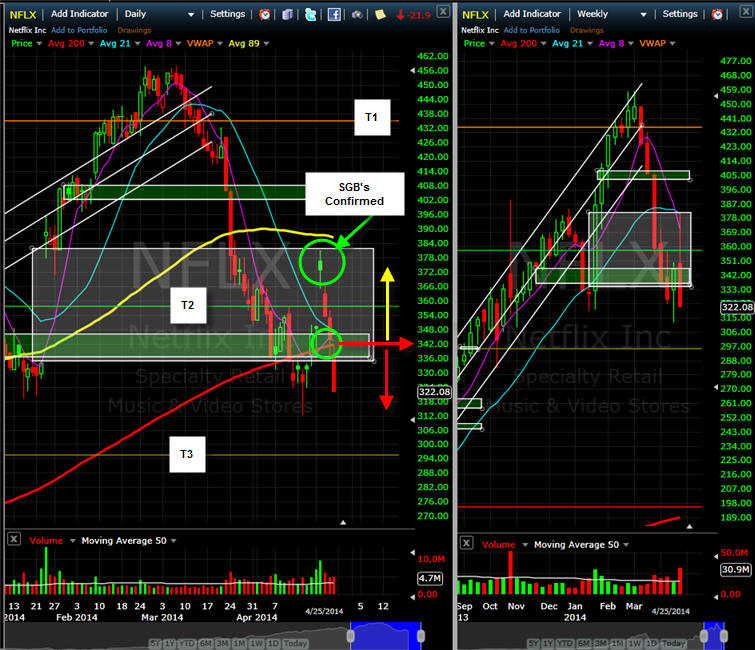Viewport: 755px width, 650px height.
Task: Select the YTD range on the Daily chart
Action: pyautogui.click(x=187, y=643)
